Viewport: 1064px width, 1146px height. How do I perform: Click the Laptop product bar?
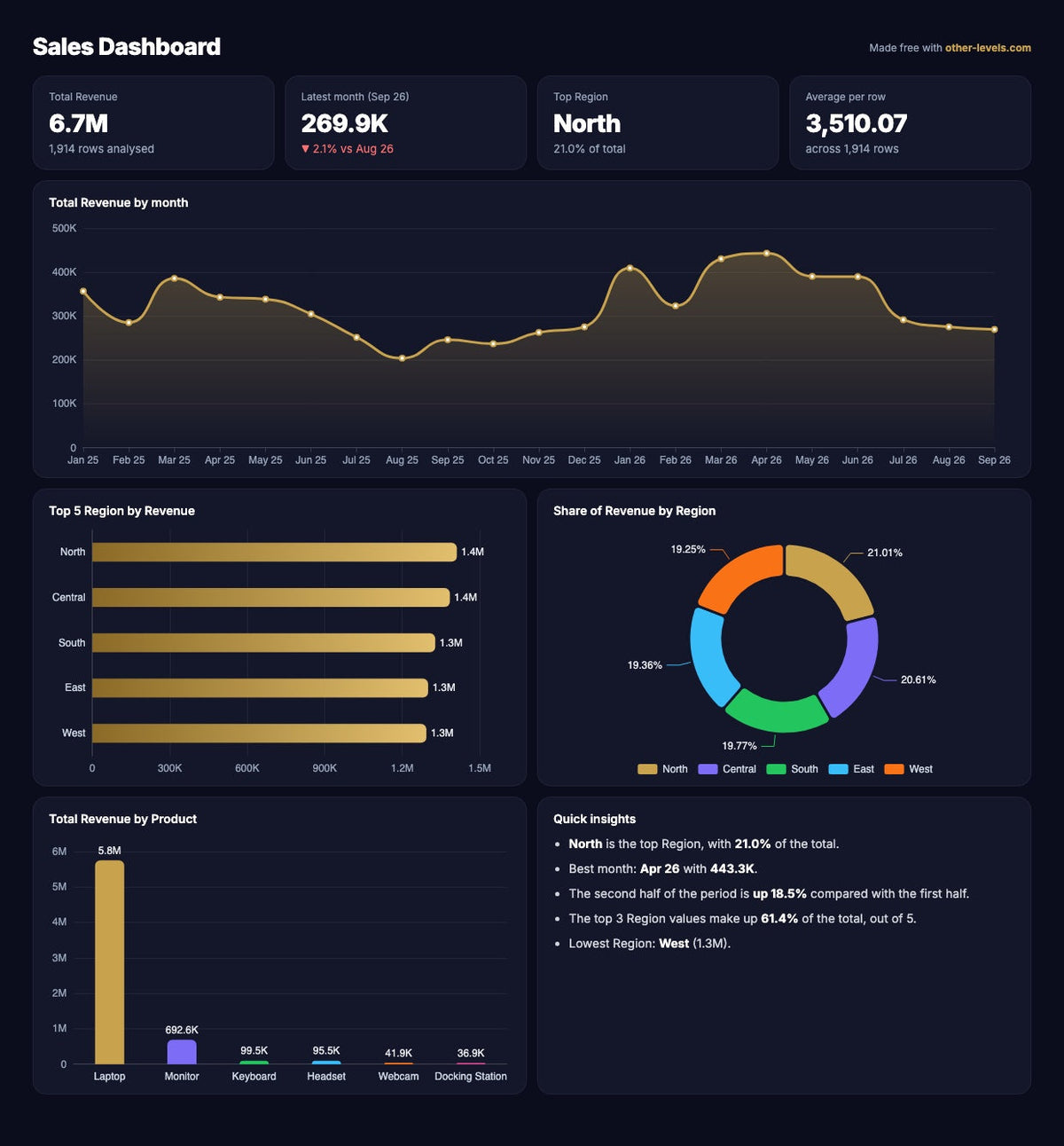109,962
